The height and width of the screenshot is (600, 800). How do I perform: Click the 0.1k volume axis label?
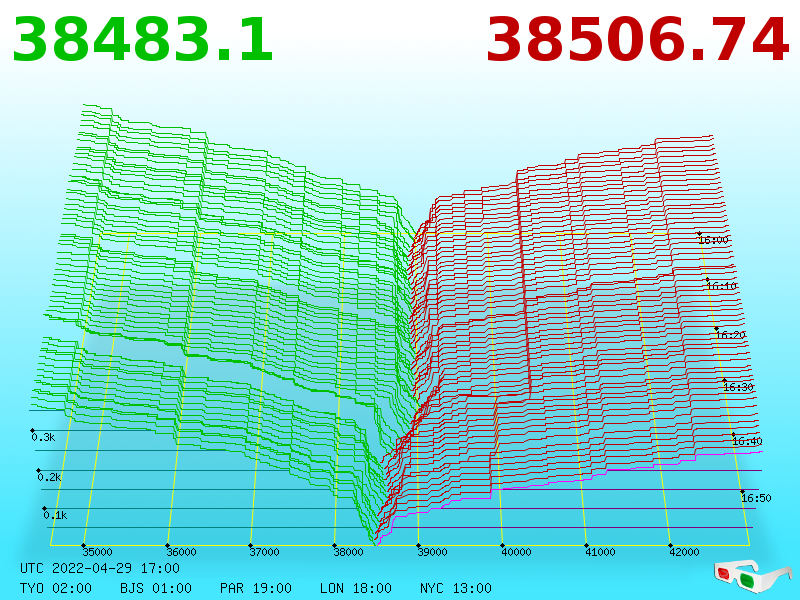[x=55, y=515]
